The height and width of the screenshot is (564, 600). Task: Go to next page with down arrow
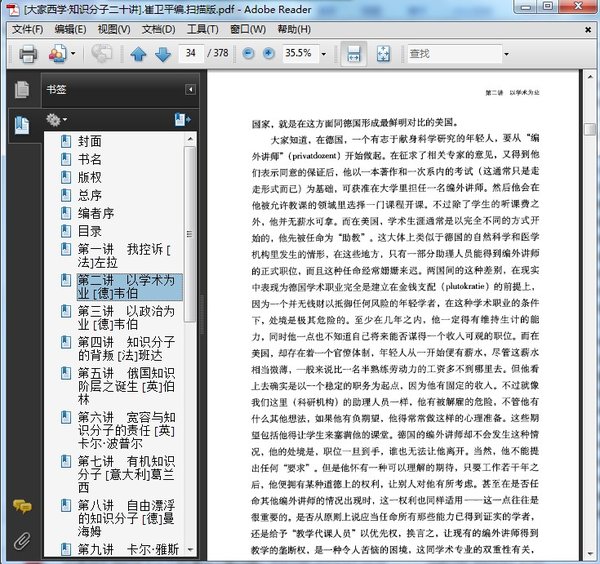(x=162, y=53)
